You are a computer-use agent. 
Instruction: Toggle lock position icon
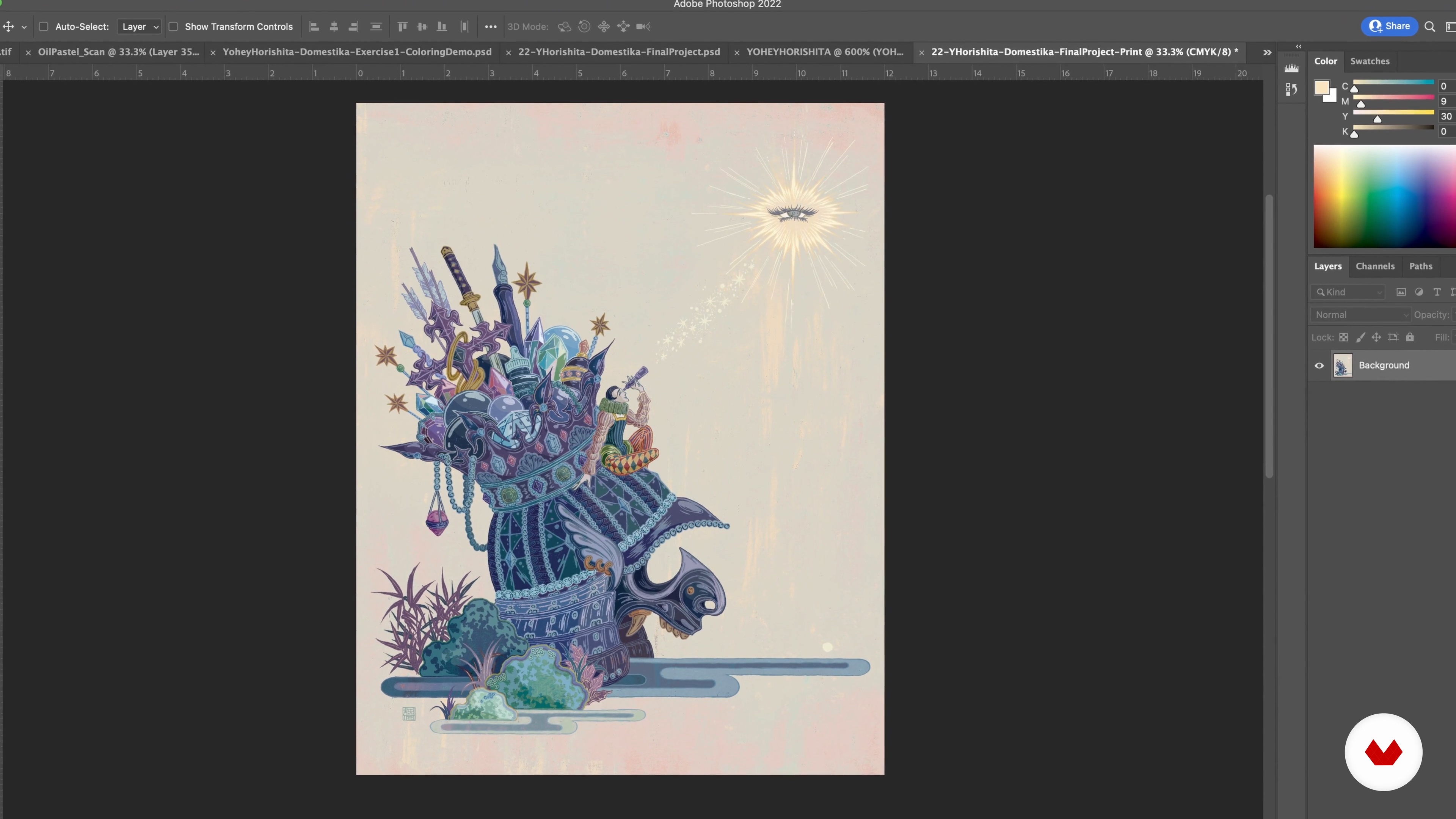coord(1376,337)
